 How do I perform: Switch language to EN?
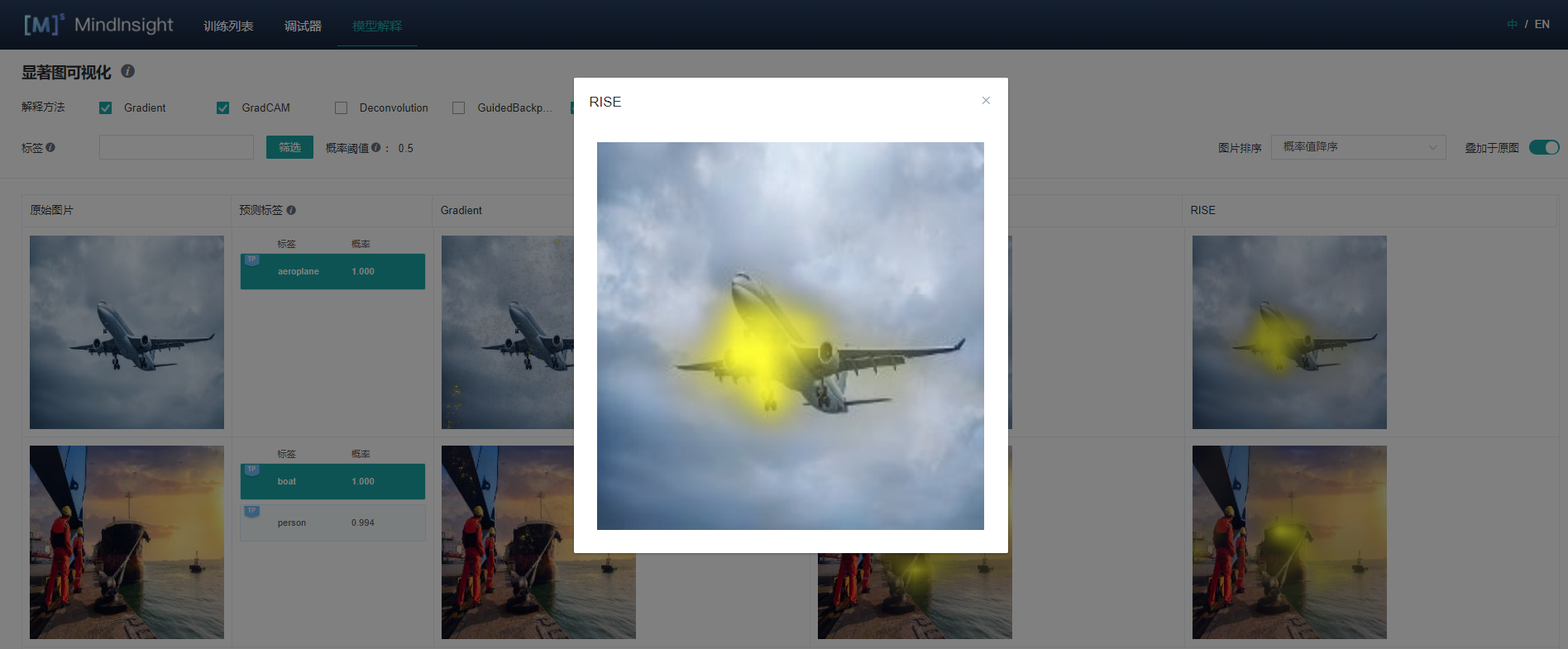1542,24
